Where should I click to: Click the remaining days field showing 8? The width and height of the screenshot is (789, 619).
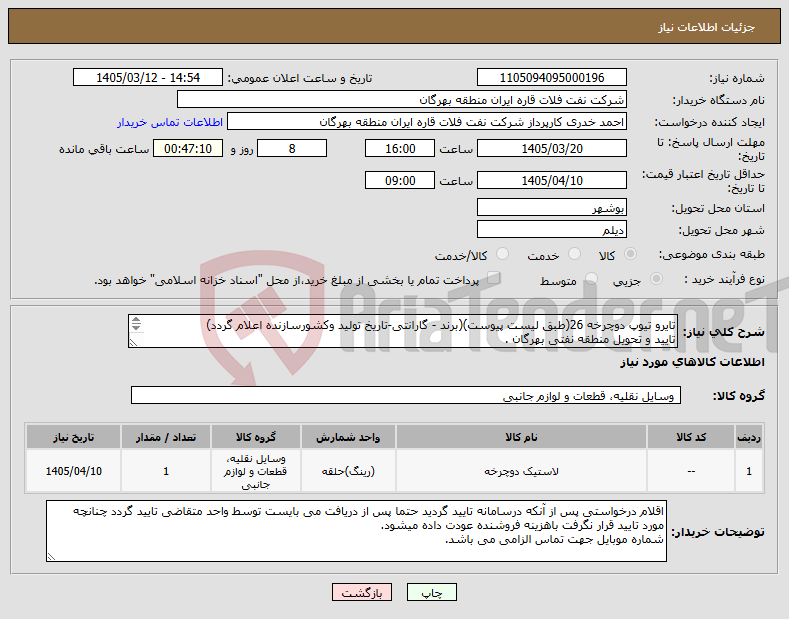(x=292, y=148)
